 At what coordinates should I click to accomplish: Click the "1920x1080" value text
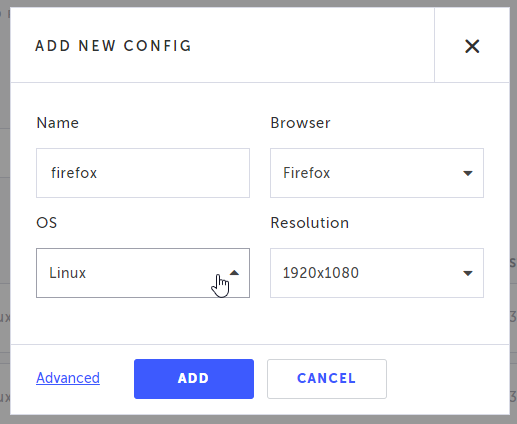(x=321, y=273)
